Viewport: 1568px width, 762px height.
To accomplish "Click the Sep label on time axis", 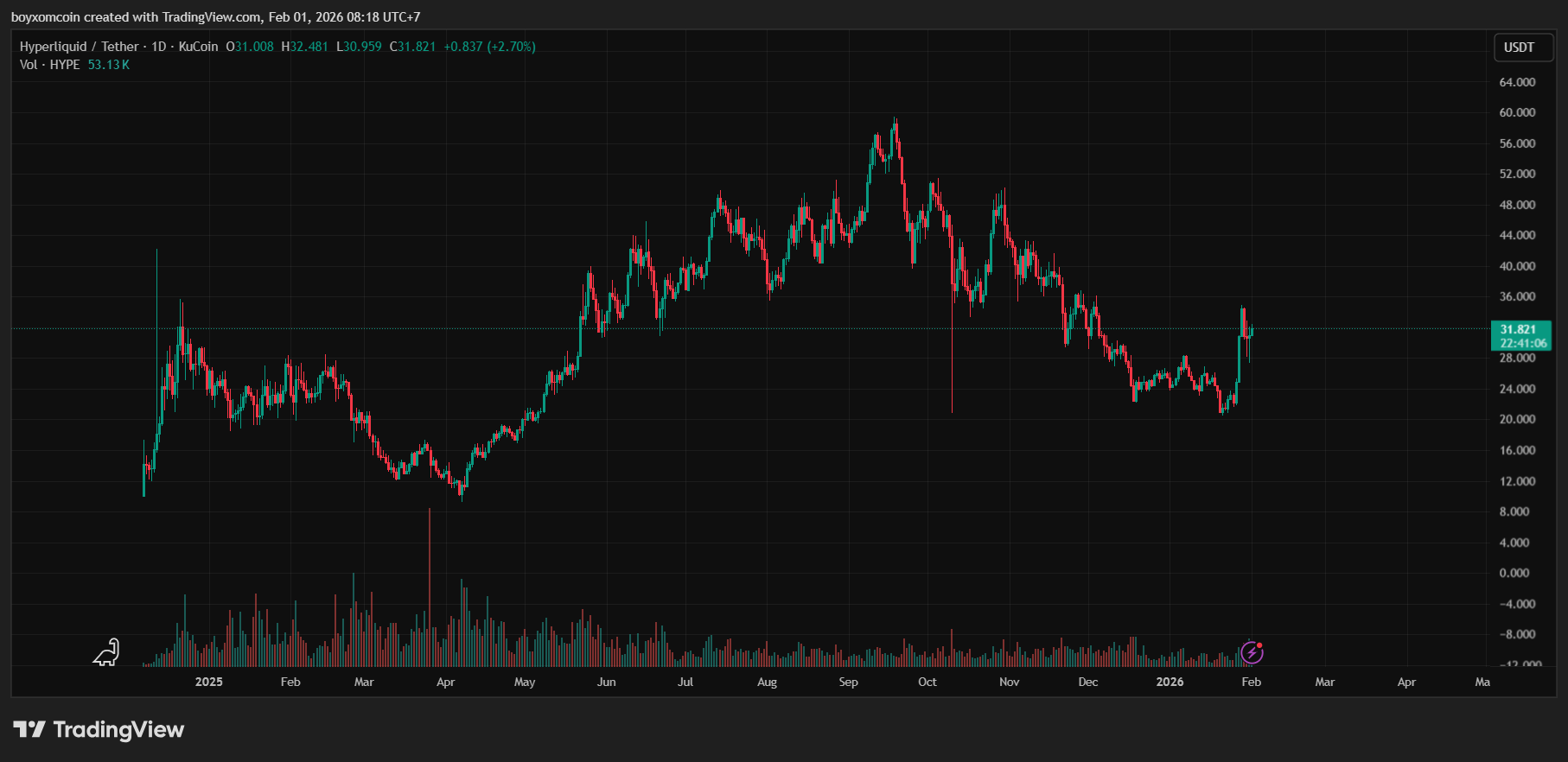I will 848,682.
